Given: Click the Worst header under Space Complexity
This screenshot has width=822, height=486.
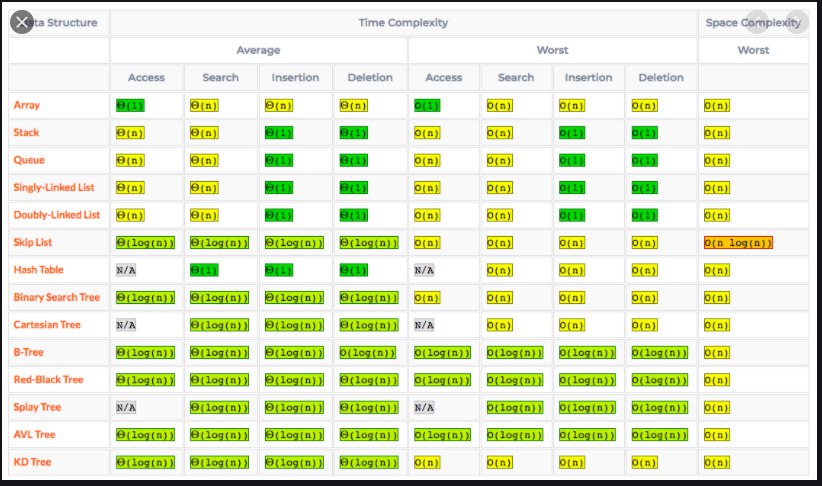Looking at the screenshot, I should pyautogui.click(x=753, y=50).
